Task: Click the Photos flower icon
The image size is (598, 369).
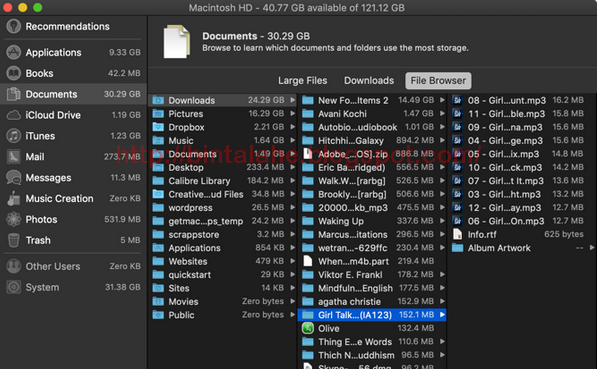Action: pyautogui.click(x=14, y=219)
